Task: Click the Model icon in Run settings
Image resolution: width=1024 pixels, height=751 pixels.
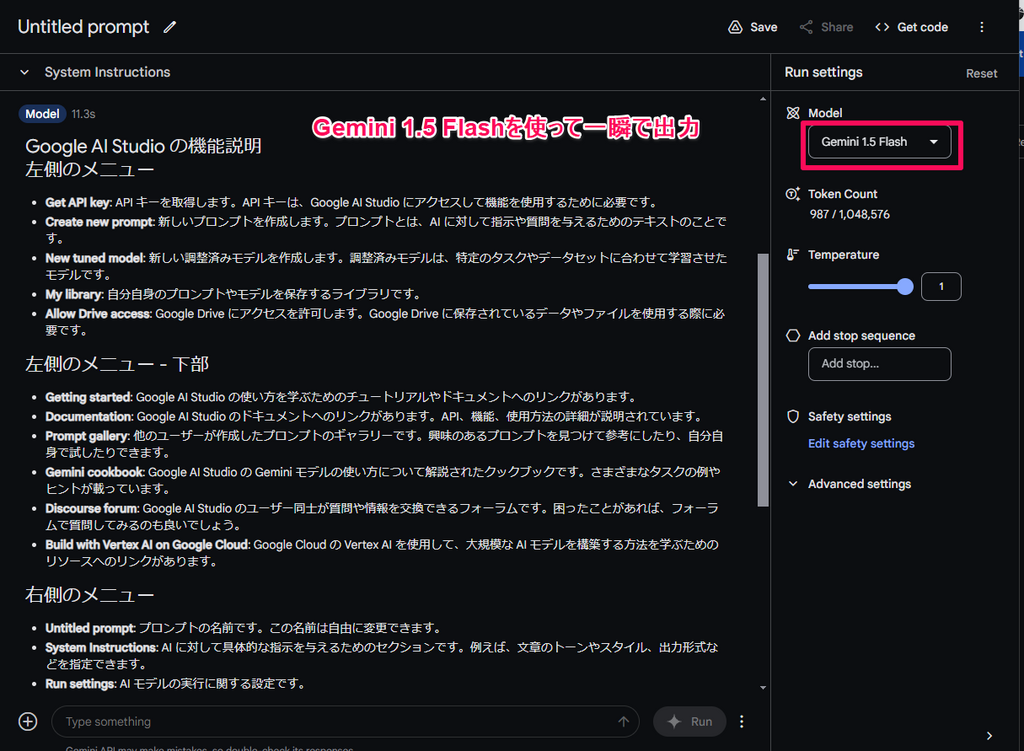Action: click(x=793, y=113)
